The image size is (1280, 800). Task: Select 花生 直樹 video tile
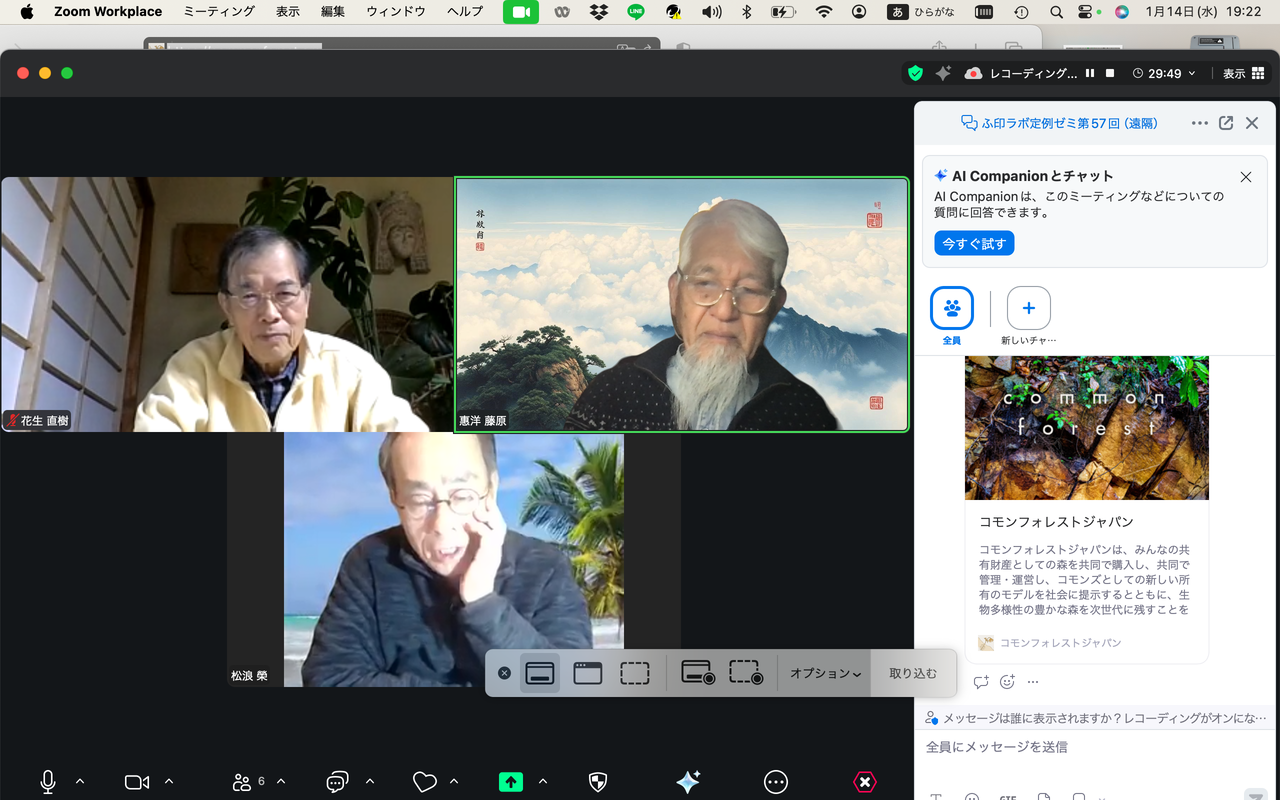[227, 305]
